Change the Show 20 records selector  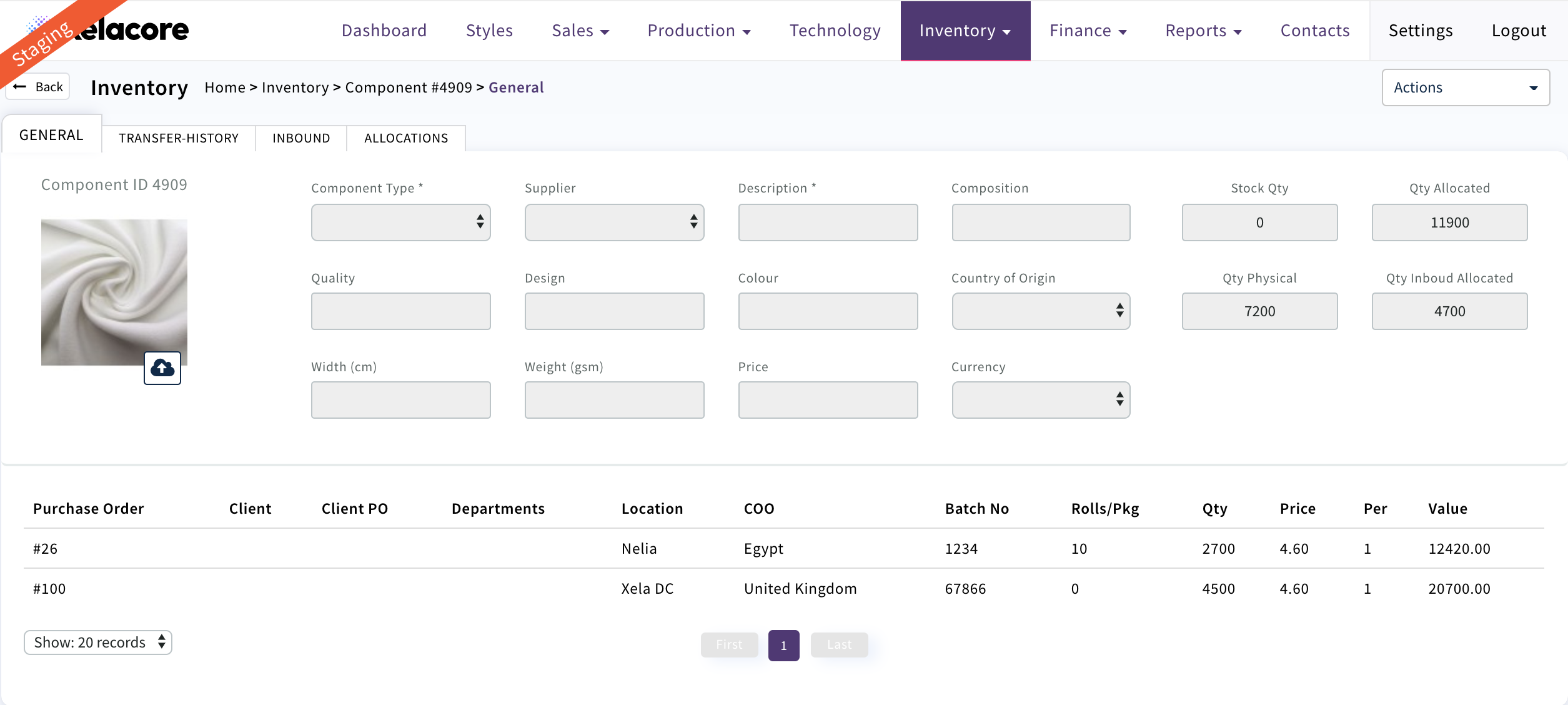(x=98, y=642)
